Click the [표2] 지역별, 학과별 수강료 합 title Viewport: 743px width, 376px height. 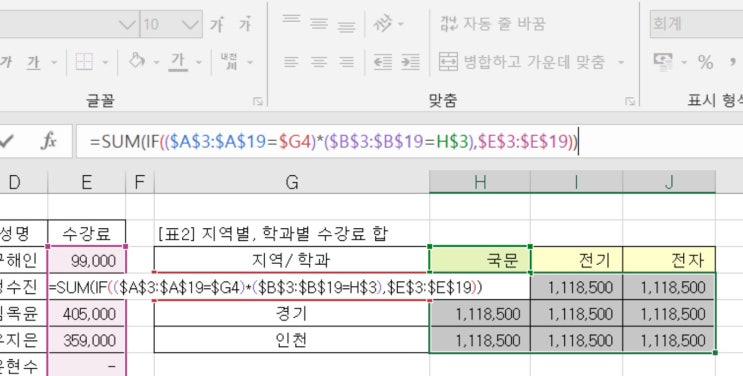tap(273, 233)
